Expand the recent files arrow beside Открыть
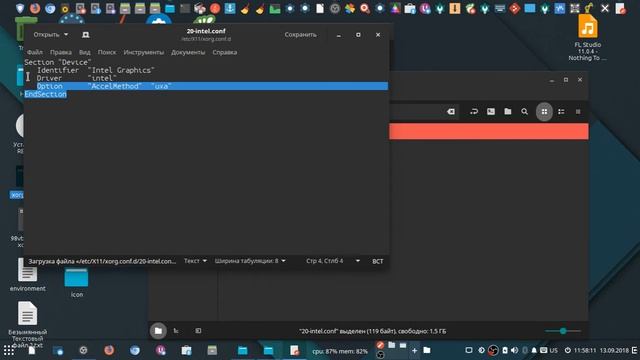640x360 pixels. pyautogui.click(x=66, y=35)
